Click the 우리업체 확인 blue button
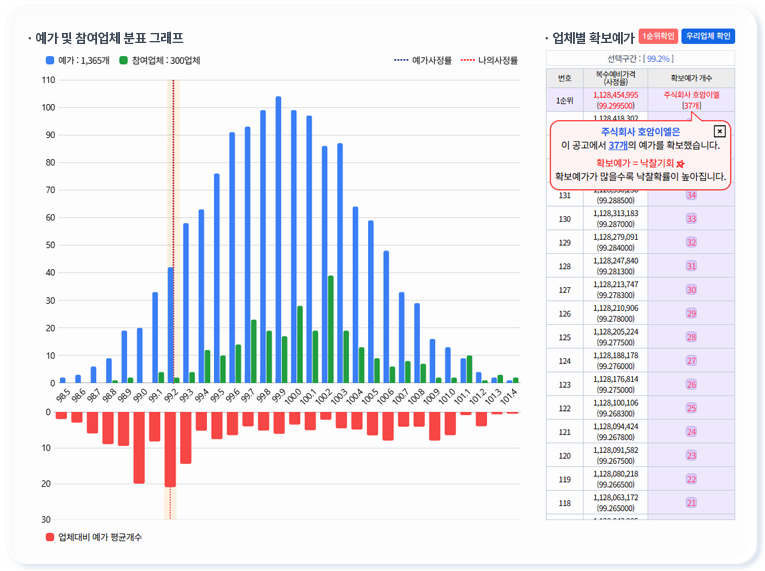765x571 pixels. 708,36
